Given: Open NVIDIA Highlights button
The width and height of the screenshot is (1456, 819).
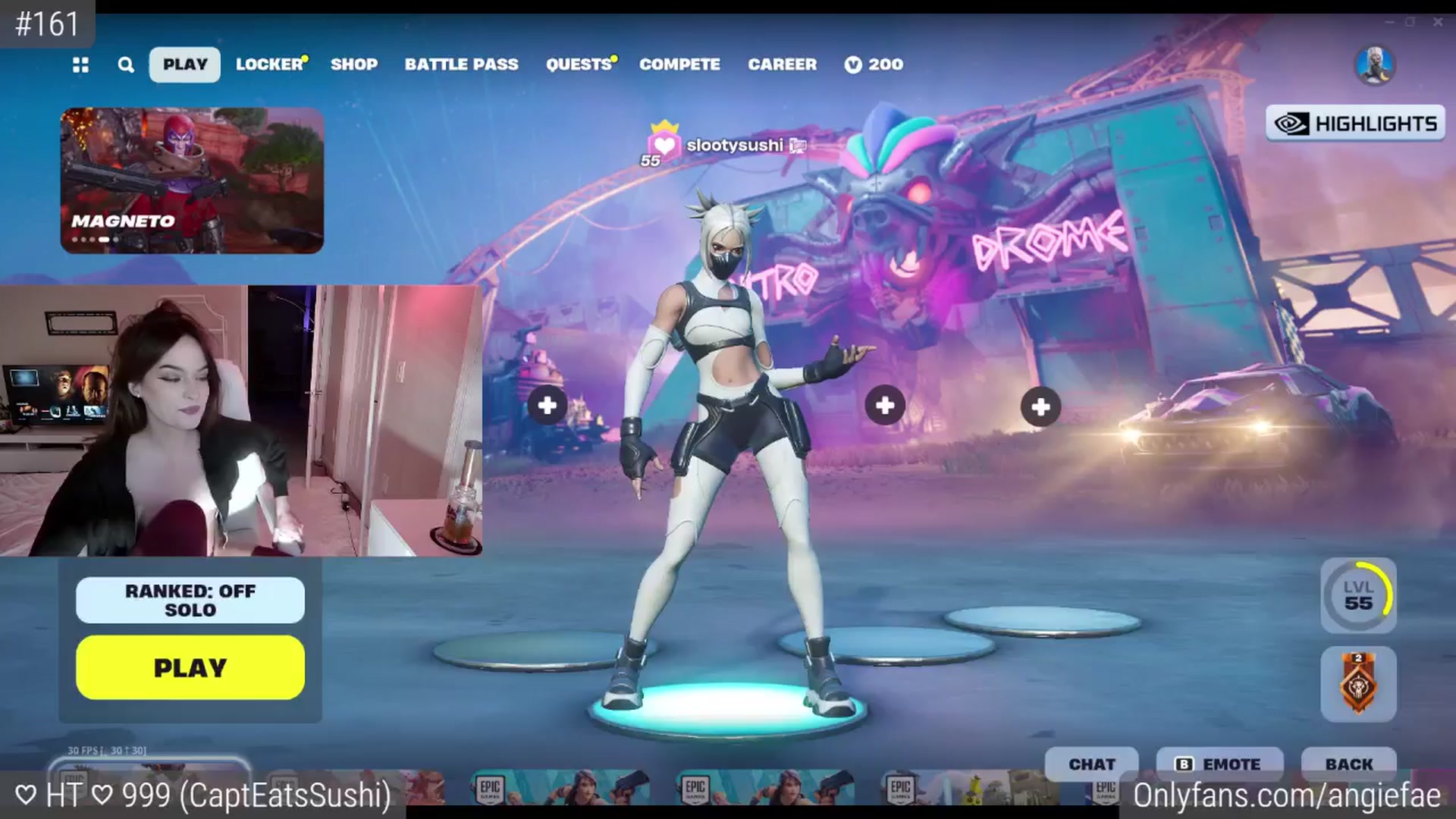Looking at the screenshot, I should point(1355,123).
